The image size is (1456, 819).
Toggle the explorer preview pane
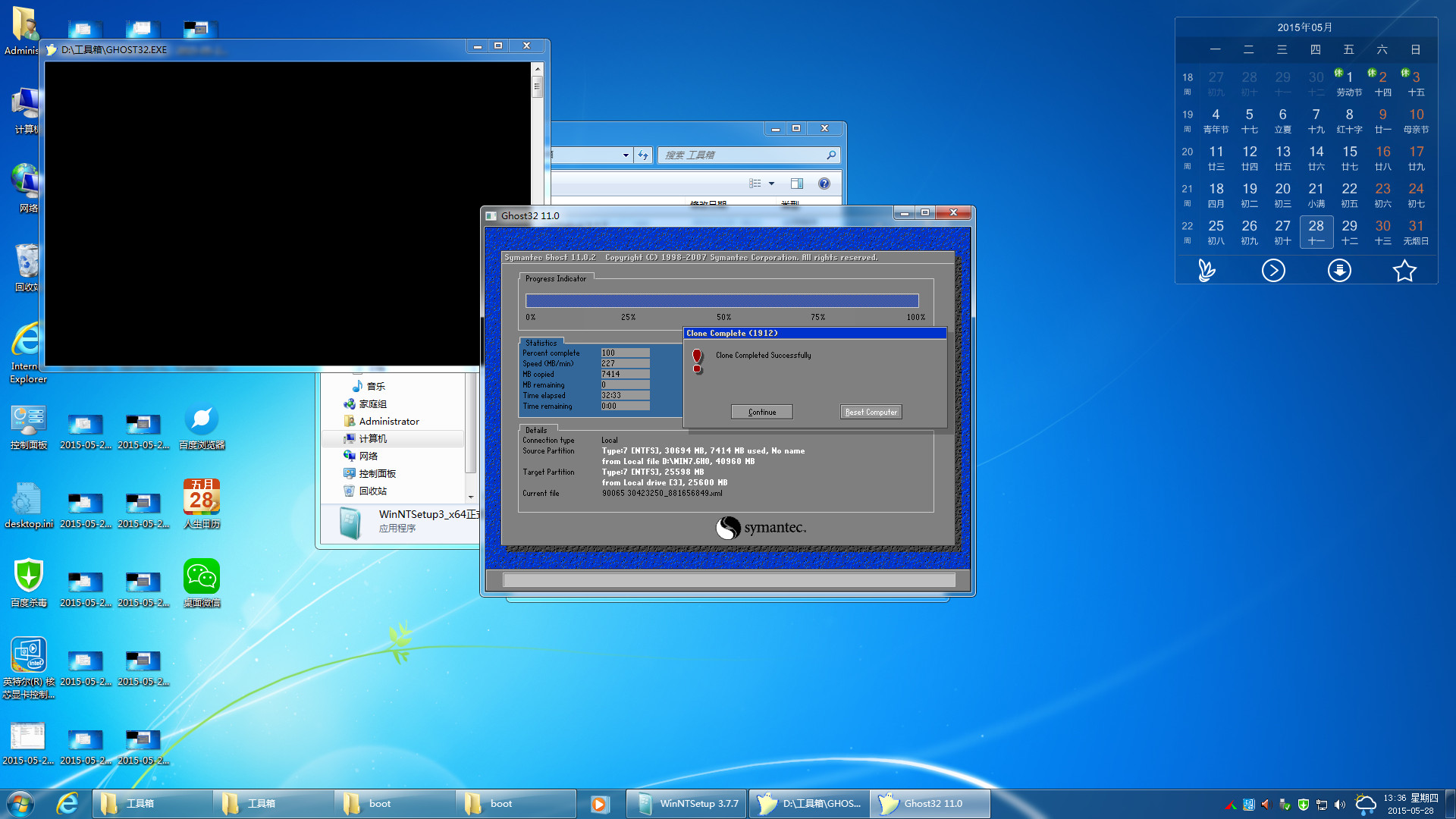coord(797,184)
